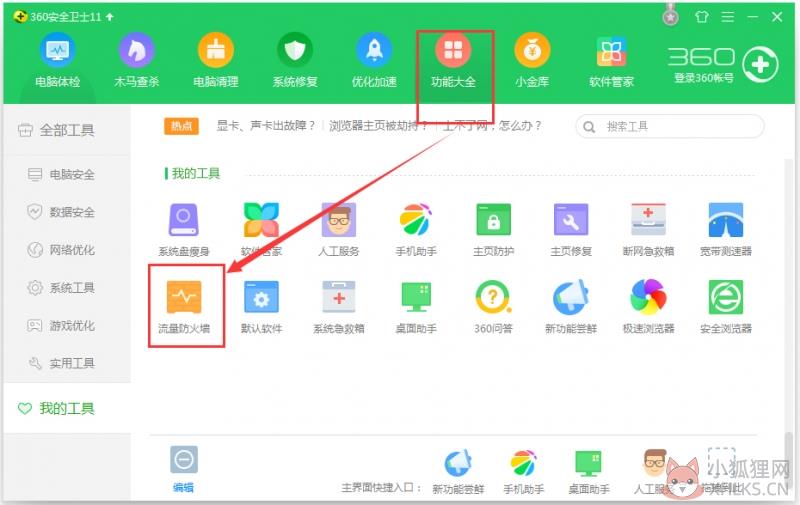Open 电脑体检 computer checkup
Image resolution: width=800 pixels, height=505 pixels.
[57, 60]
